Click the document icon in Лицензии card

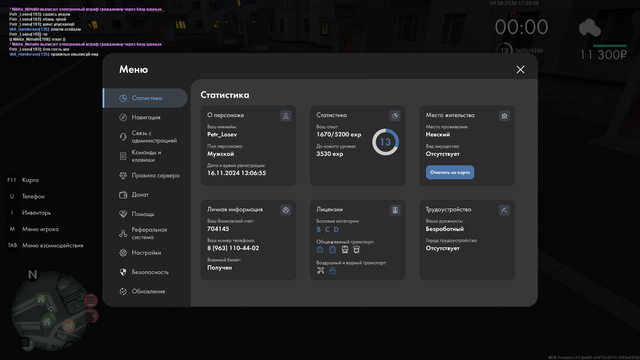(x=395, y=210)
